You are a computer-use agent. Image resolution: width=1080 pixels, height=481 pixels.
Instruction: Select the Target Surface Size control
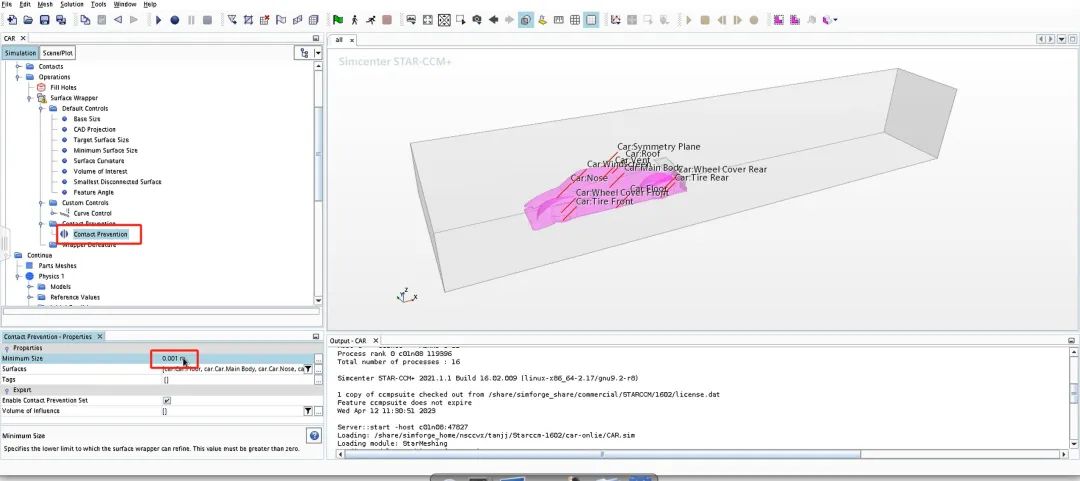click(101, 140)
